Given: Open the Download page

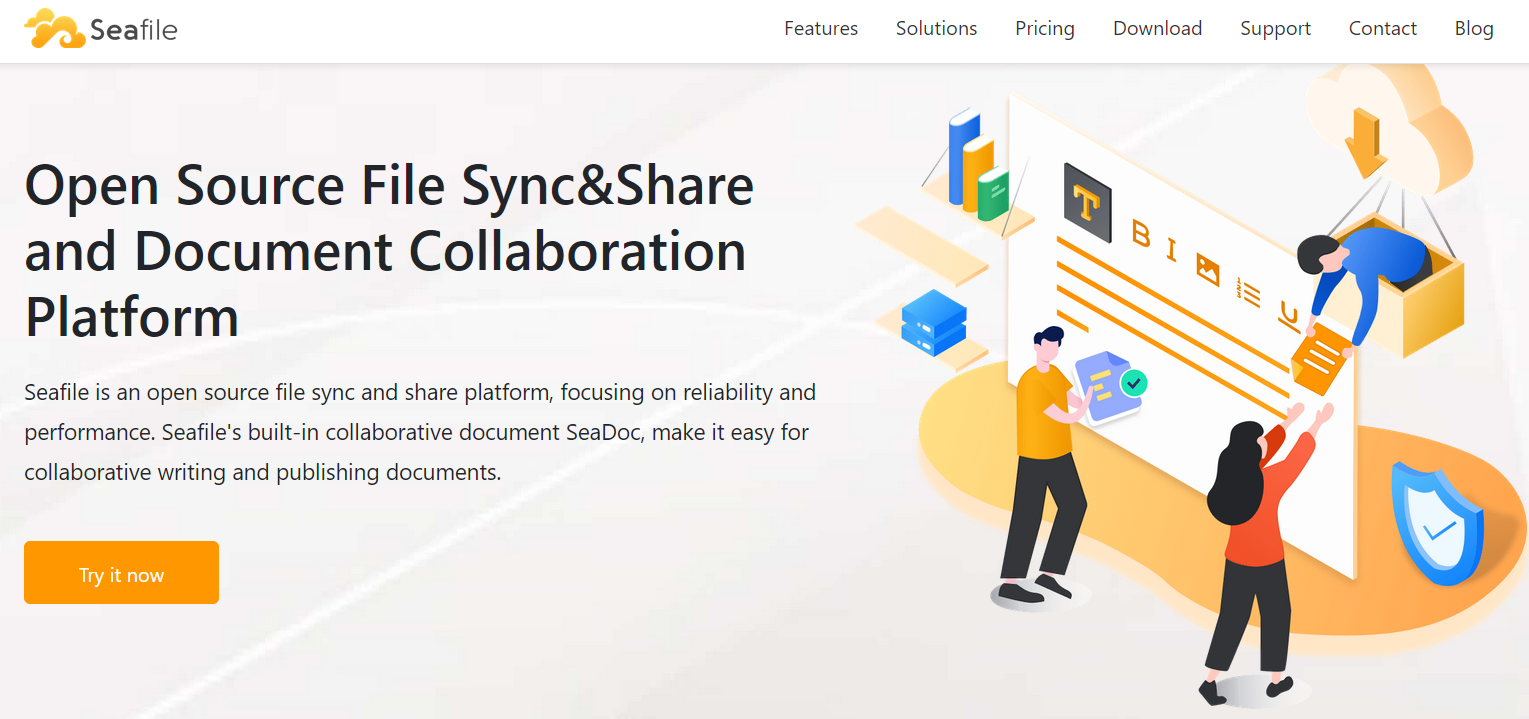Looking at the screenshot, I should pos(1157,29).
